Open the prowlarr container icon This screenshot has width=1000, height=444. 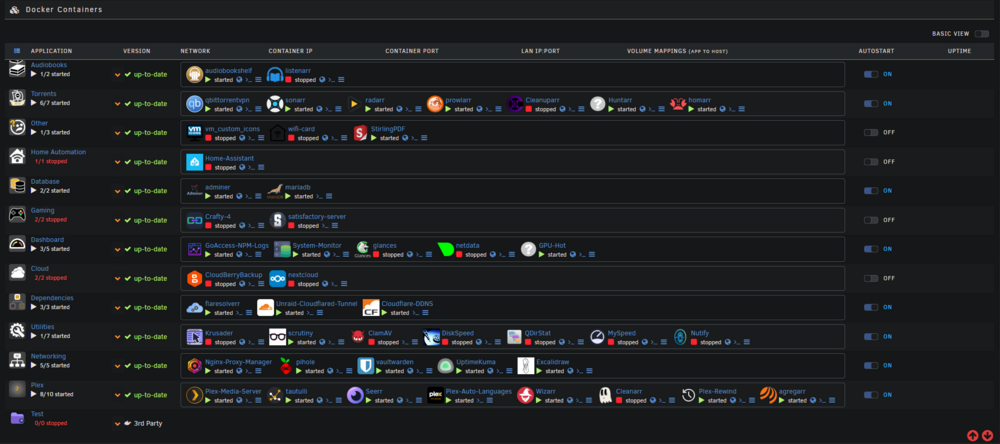pyautogui.click(x=435, y=104)
